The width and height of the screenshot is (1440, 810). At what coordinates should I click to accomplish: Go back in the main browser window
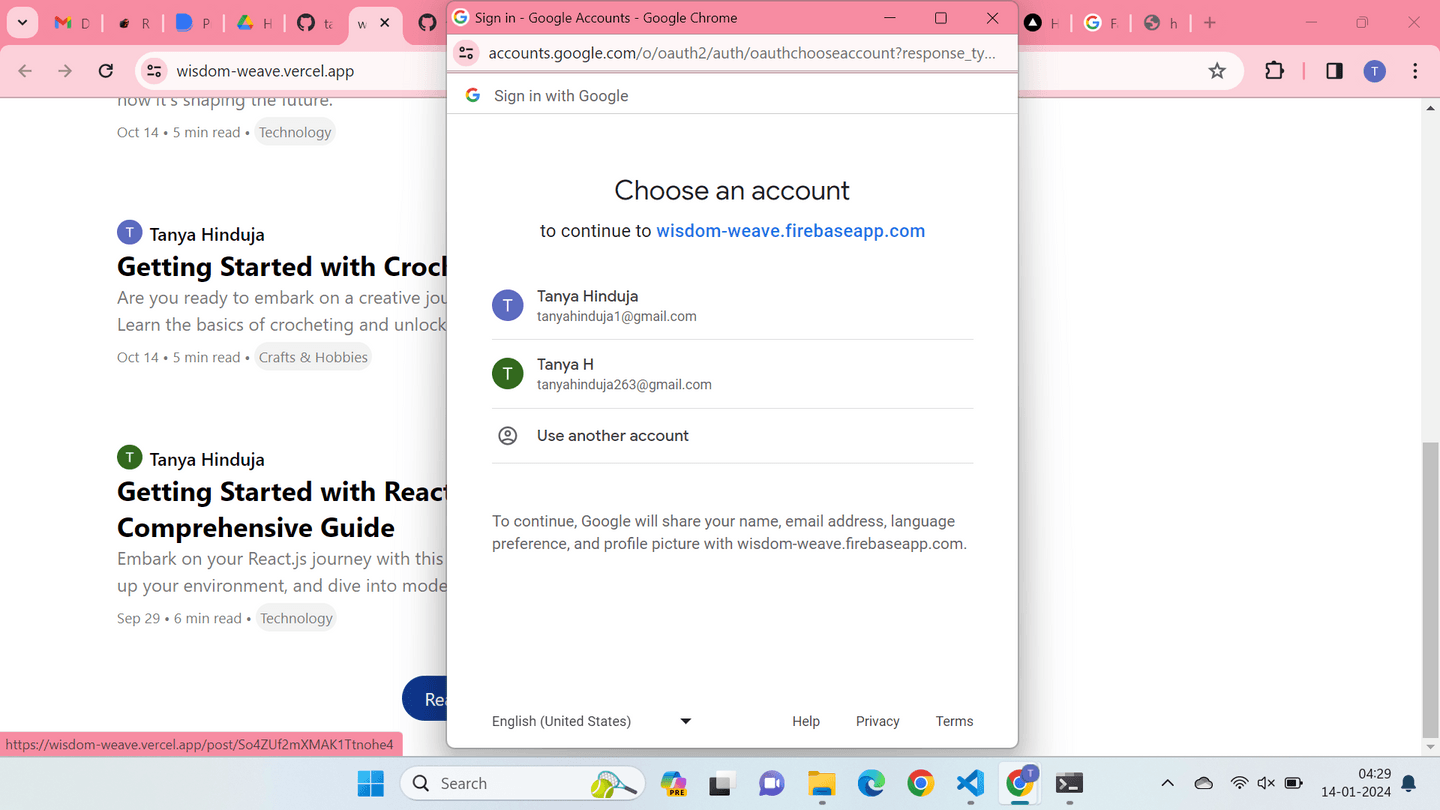click(25, 71)
